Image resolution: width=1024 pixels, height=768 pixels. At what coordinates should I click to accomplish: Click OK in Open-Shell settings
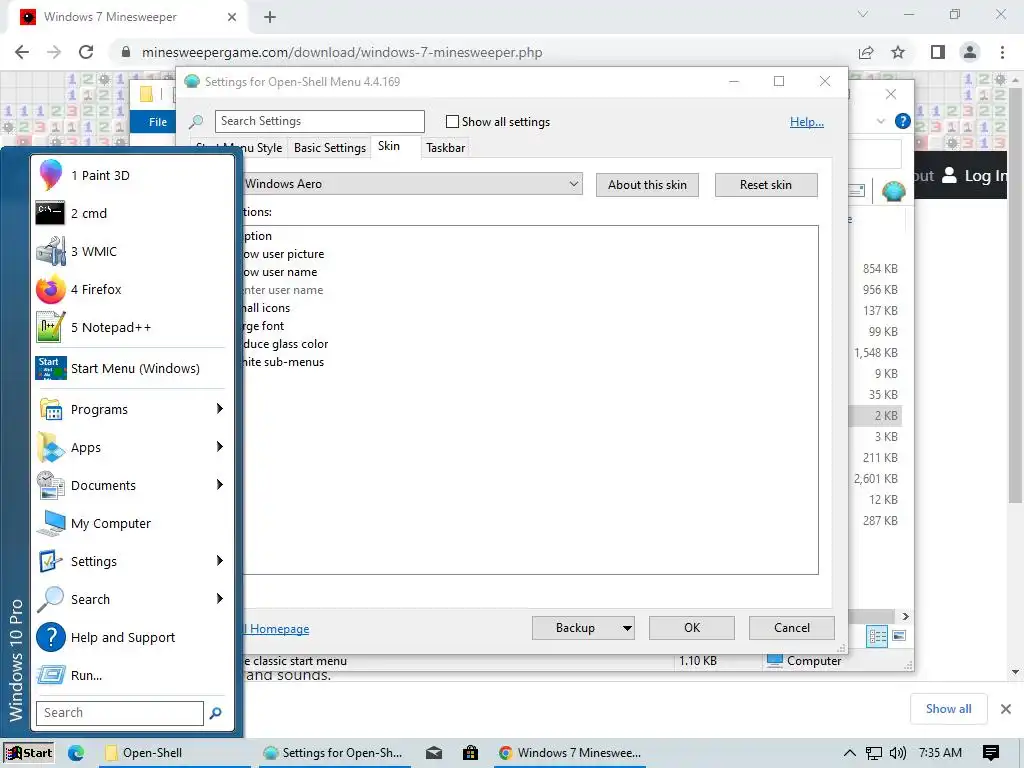pyautogui.click(x=692, y=628)
